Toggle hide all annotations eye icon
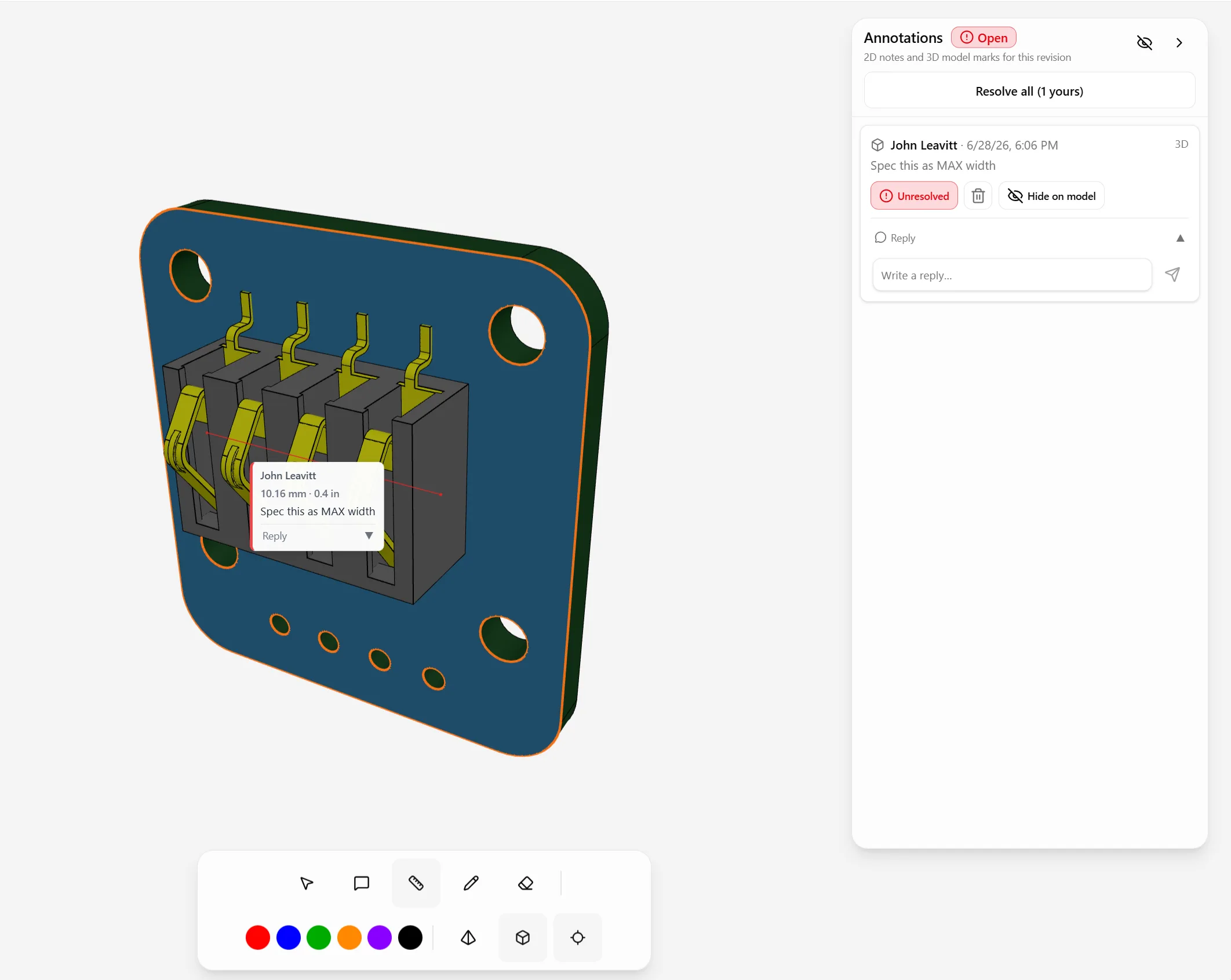The height and width of the screenshot is (980, 1231). (1145, 43)
